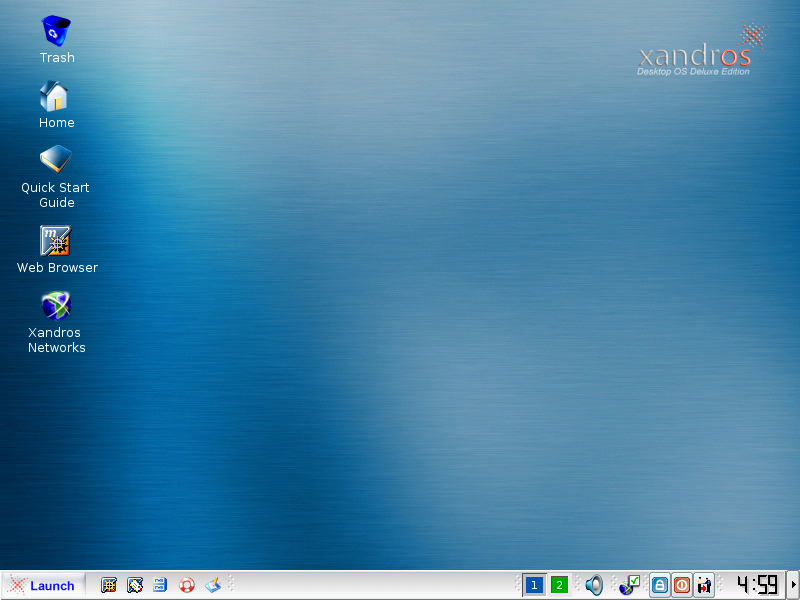Open the lifebuoy help icon in taskbar

point(187,585)
